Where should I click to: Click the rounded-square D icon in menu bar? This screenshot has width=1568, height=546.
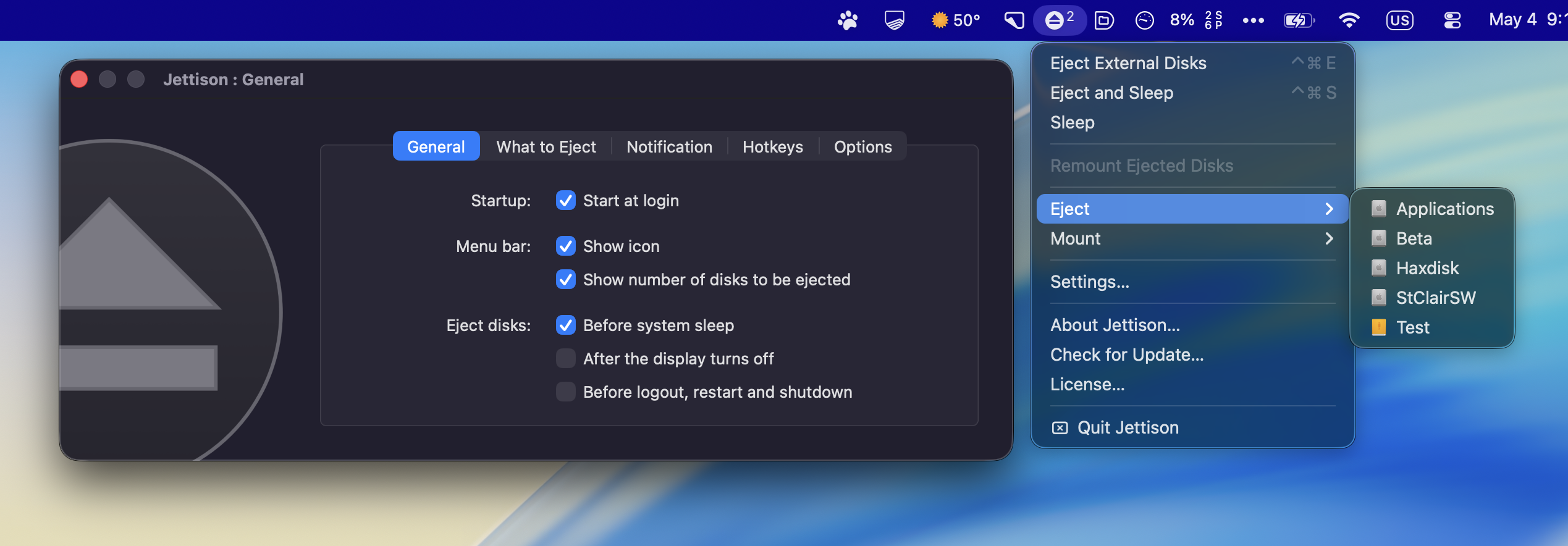tap(1103, 20)
